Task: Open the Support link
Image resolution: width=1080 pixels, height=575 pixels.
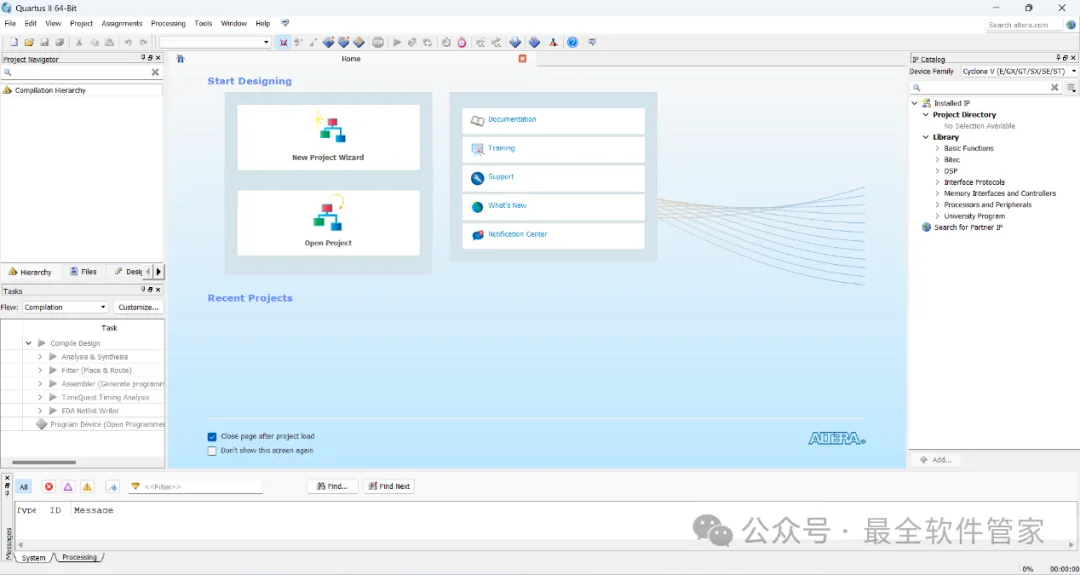Action: pyautogui.click(x=501, y=177)
